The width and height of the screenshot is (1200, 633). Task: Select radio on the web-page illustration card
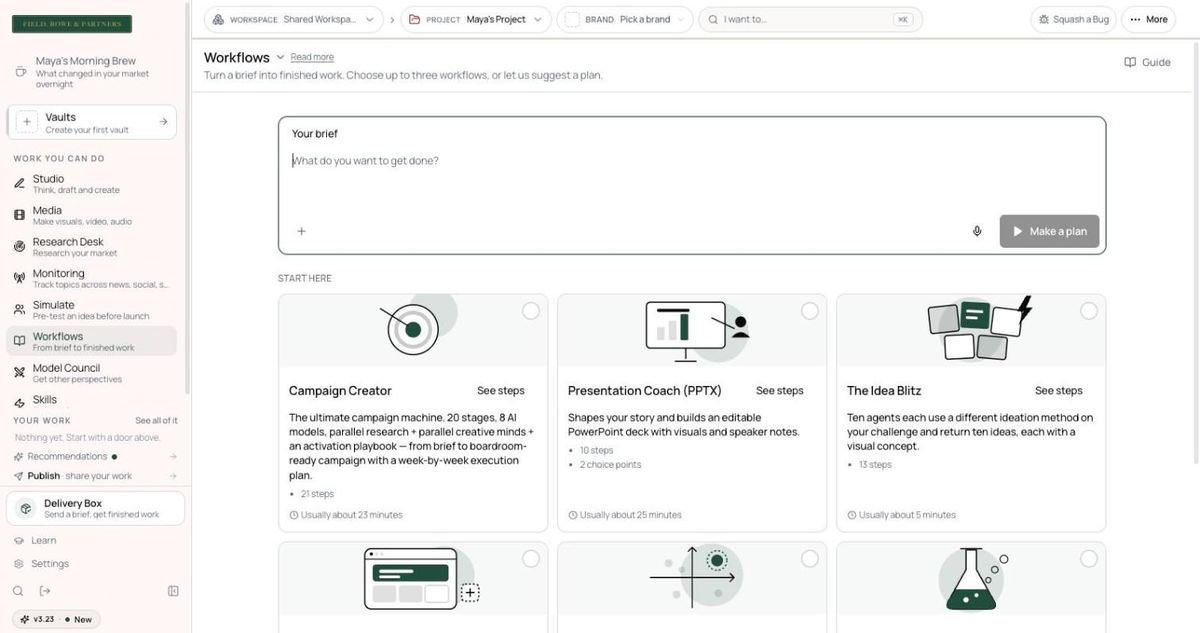531,559
